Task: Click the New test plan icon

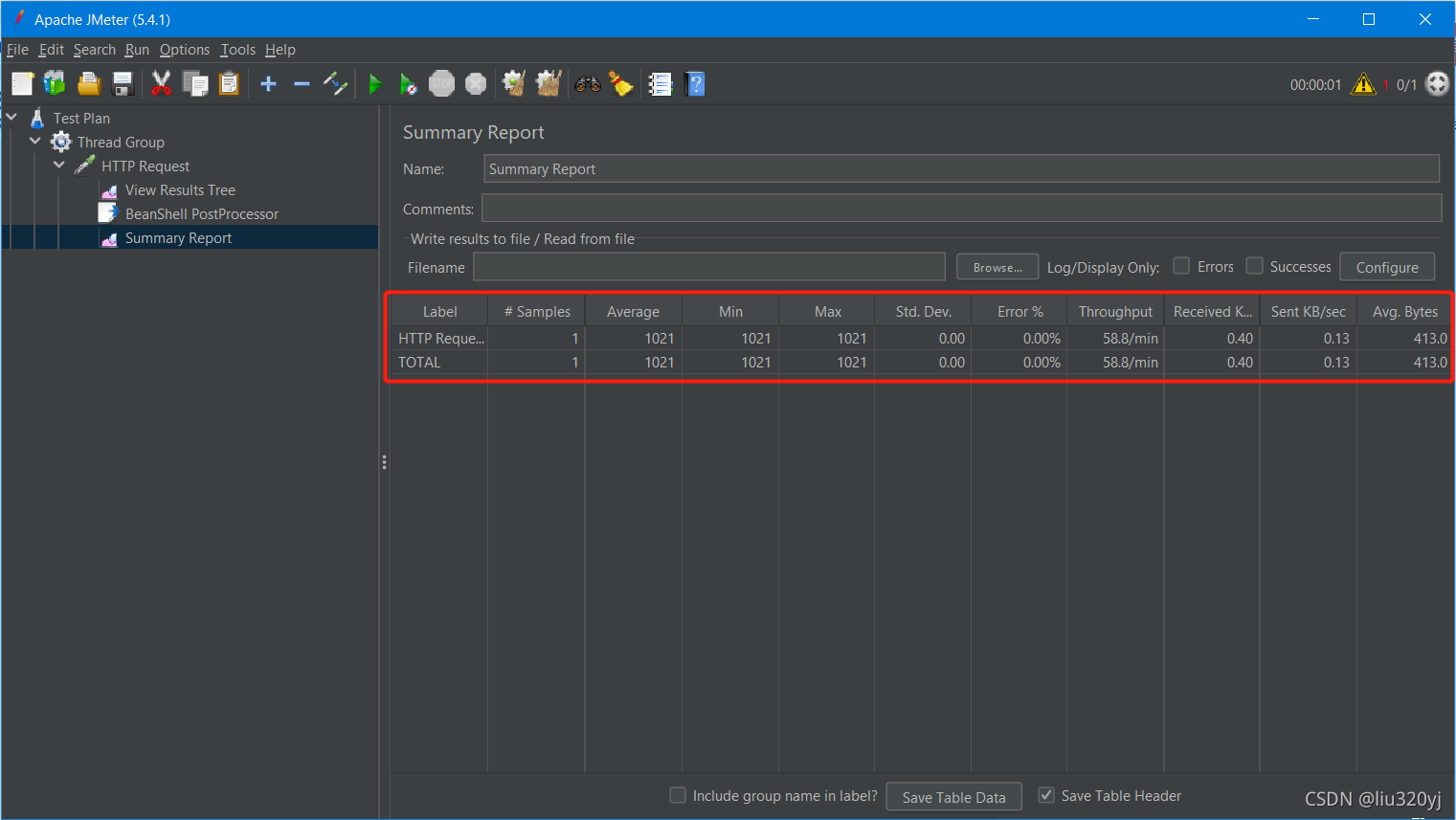Action: (x=22, y=84)
